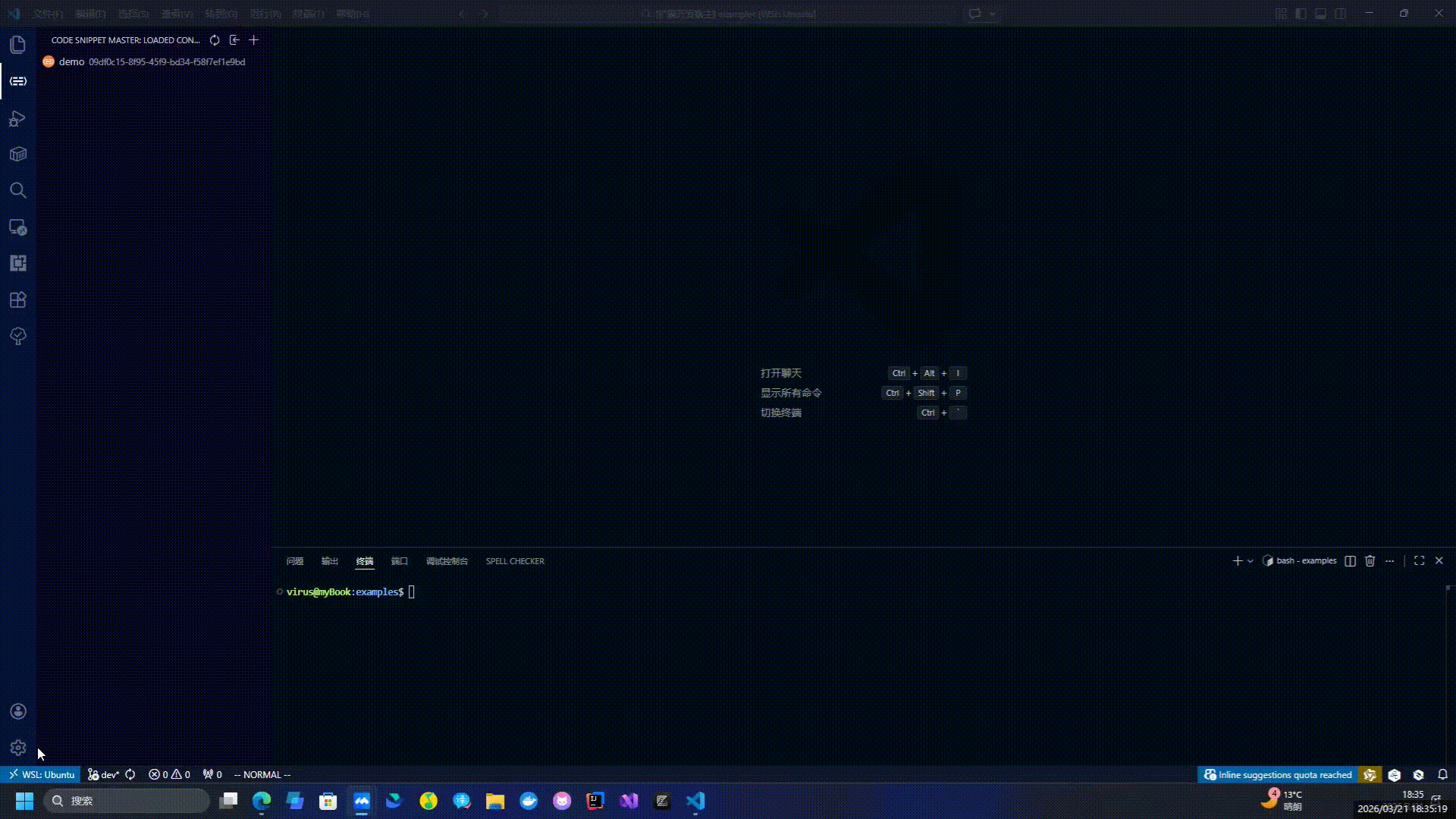The width and height of the screenshot is (1456, 819).
Task: Open Manage settings gear icon
Action: (18, 748)
